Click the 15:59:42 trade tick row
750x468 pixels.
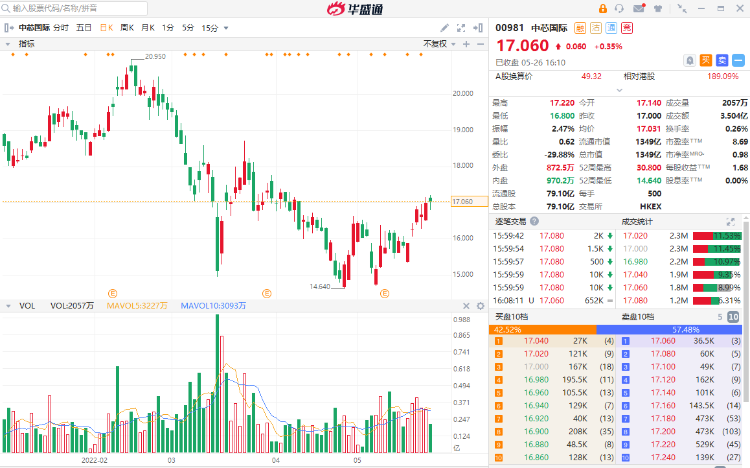pyautogui.click(x=554, y=236)
